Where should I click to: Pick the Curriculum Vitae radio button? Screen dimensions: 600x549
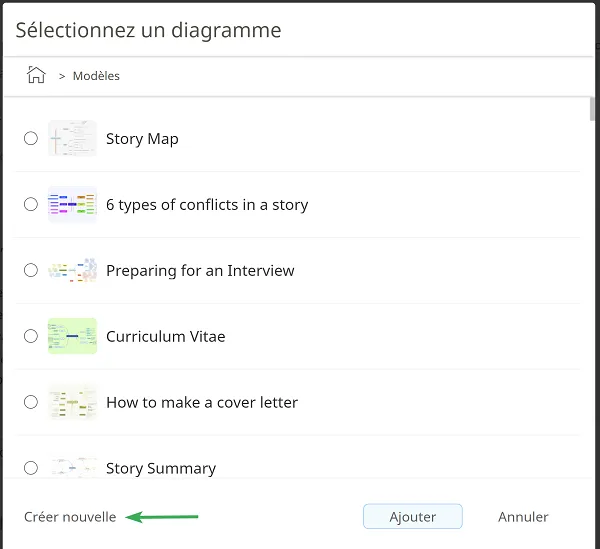(31, 336)
